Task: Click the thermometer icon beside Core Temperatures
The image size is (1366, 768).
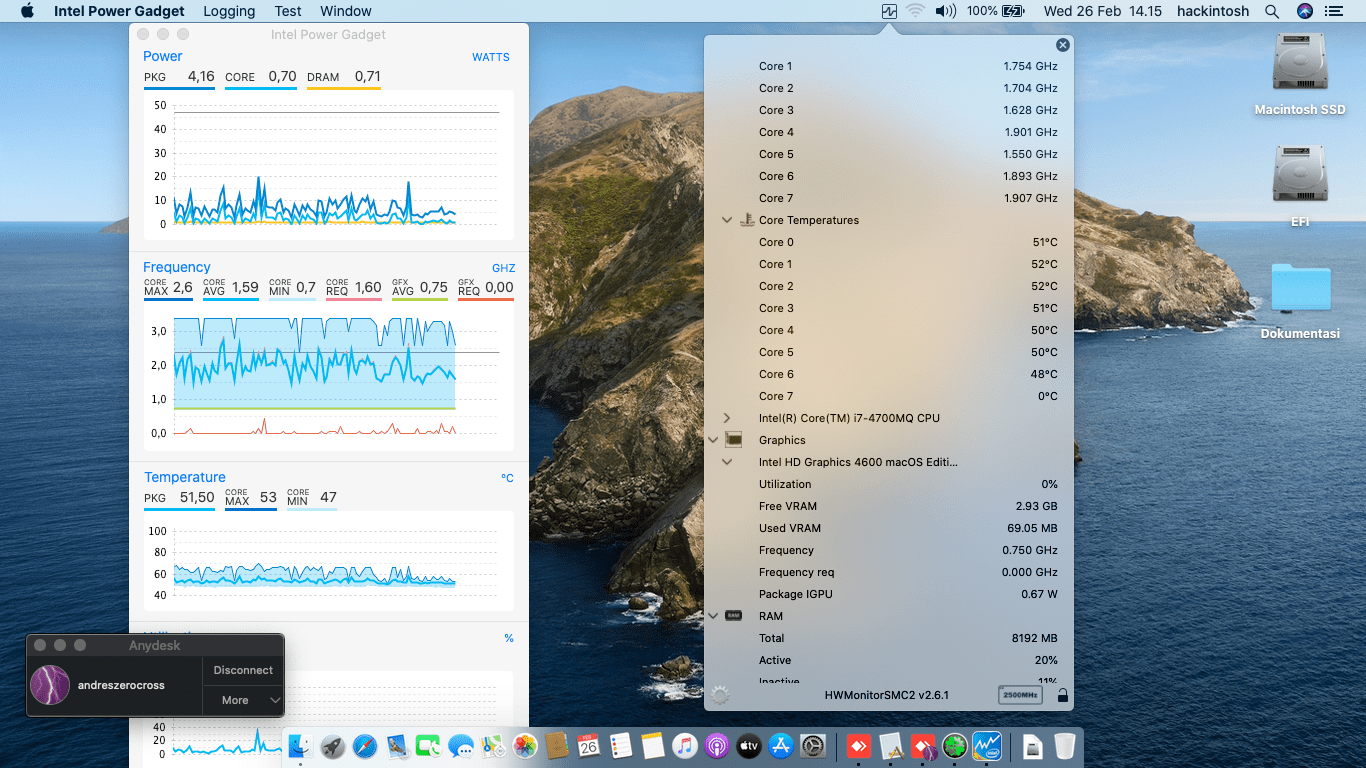Action: [x=747, y=220]
